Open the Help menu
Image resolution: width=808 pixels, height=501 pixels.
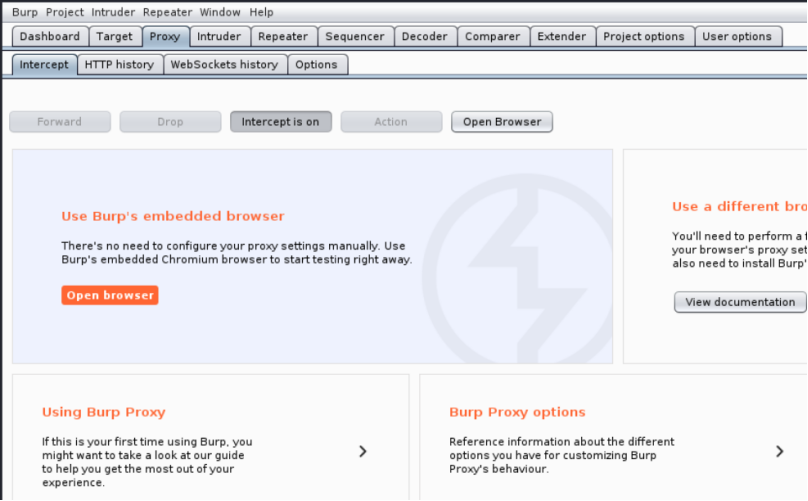click(261, 12)
